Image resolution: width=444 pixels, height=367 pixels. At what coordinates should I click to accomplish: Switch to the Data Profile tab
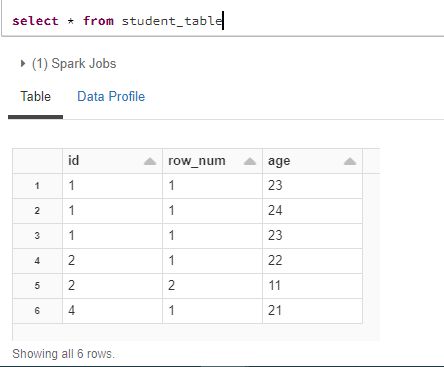111,97
